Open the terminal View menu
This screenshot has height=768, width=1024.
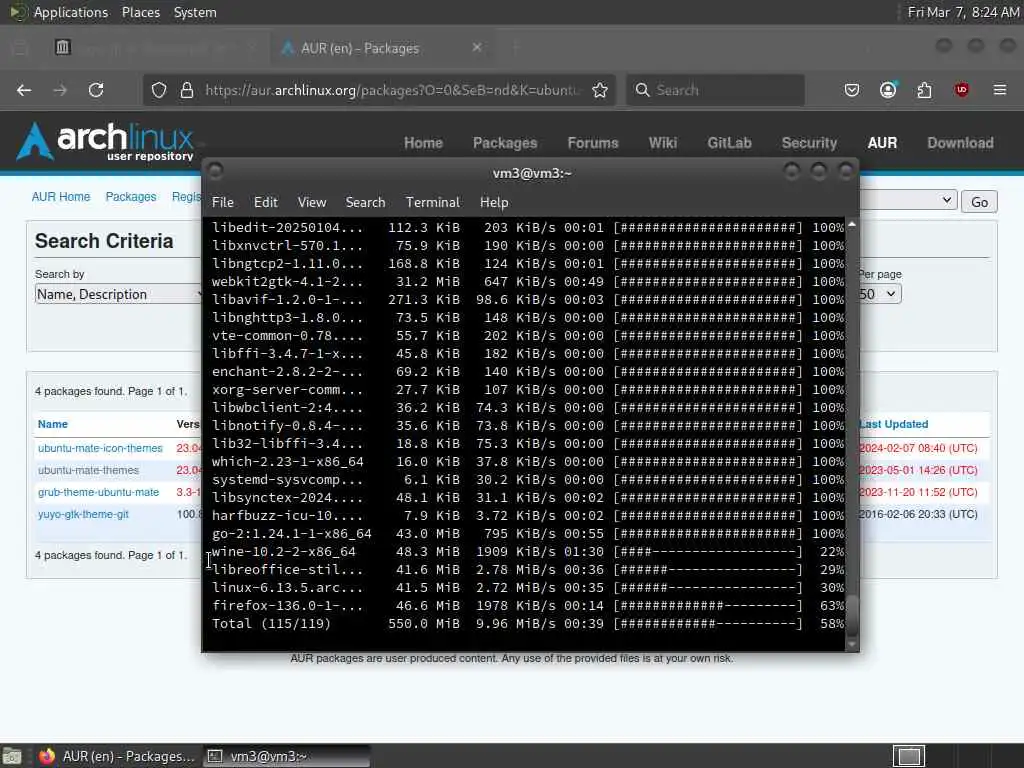click(x=312, y=202)
